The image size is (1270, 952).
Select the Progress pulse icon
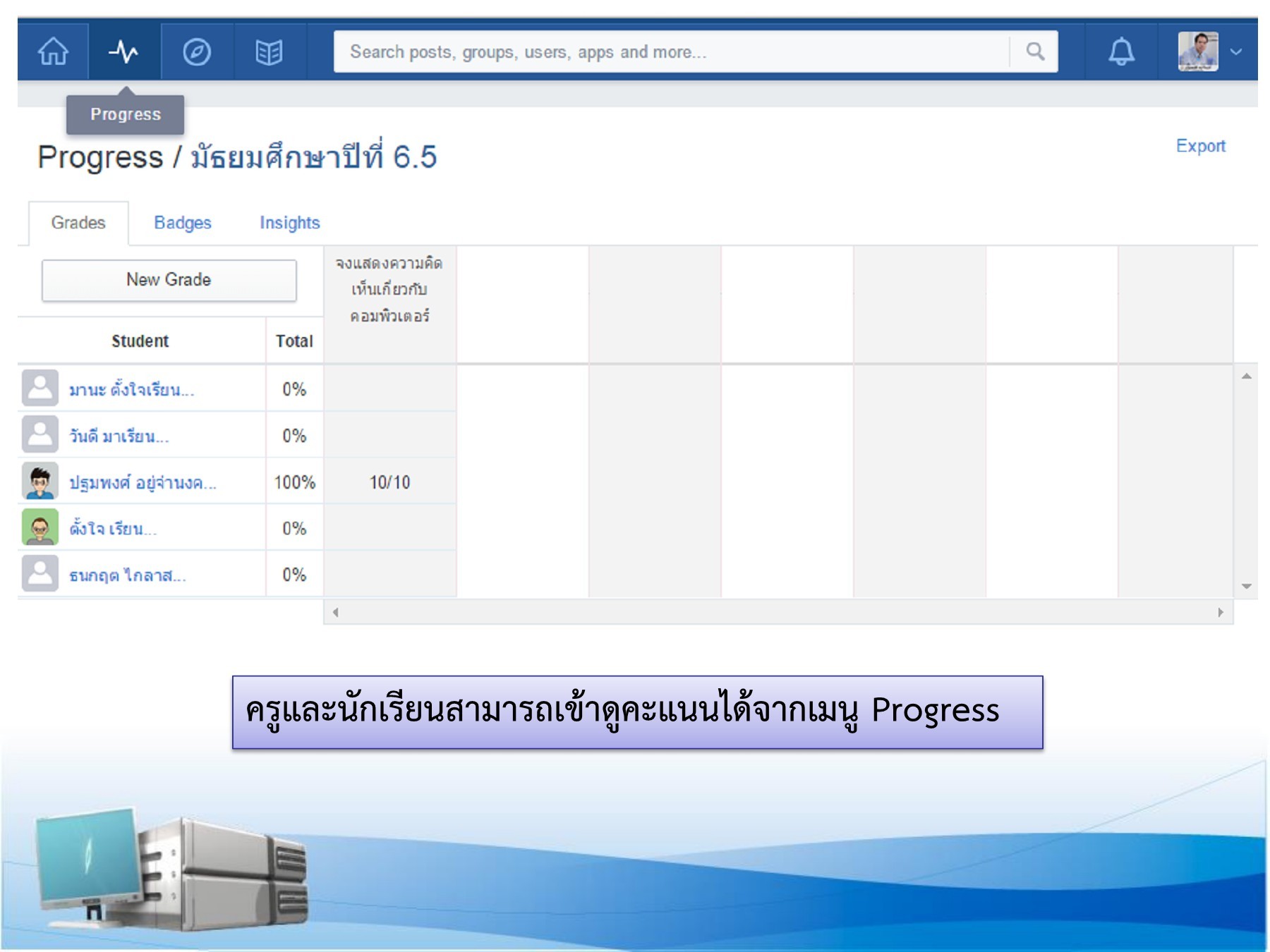[125, 51]
